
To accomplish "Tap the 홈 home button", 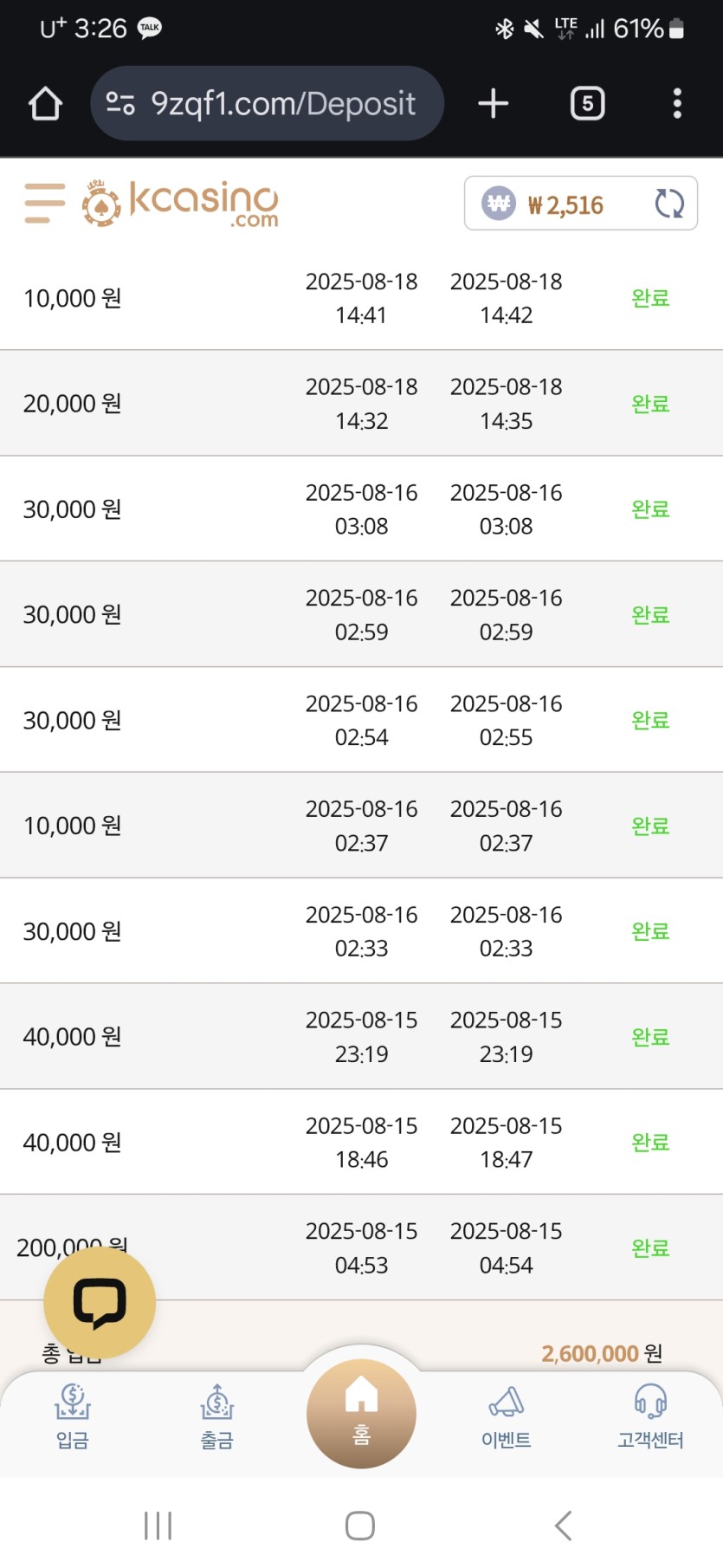I will pos(361,1414).
